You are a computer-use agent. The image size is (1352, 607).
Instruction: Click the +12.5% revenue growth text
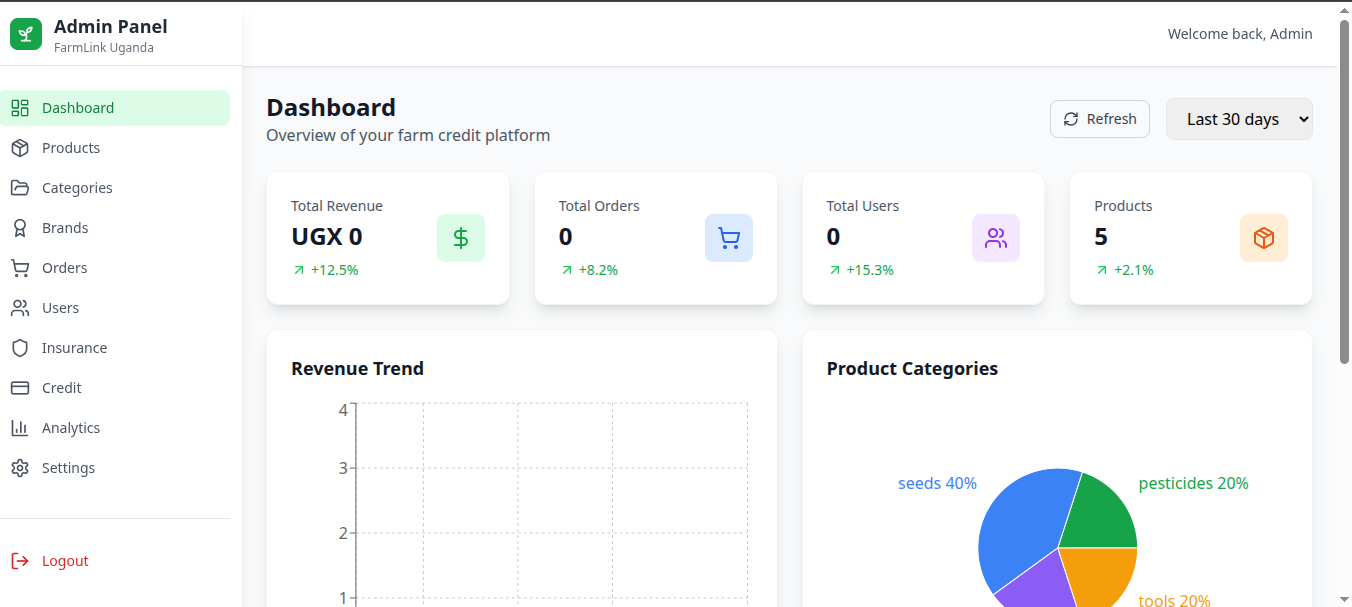pos(334,270)
